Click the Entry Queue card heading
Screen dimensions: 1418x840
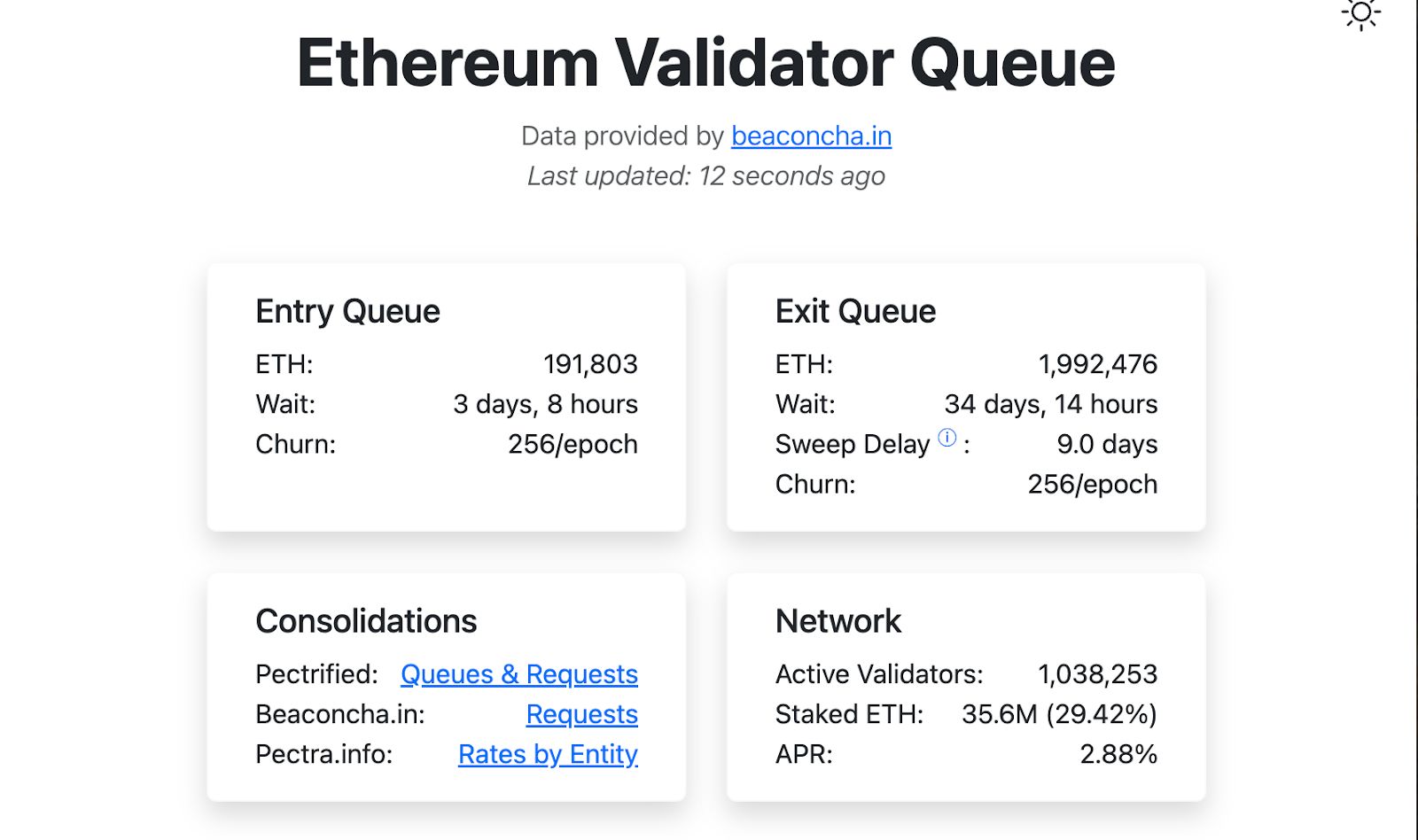[x=347, y=311]
